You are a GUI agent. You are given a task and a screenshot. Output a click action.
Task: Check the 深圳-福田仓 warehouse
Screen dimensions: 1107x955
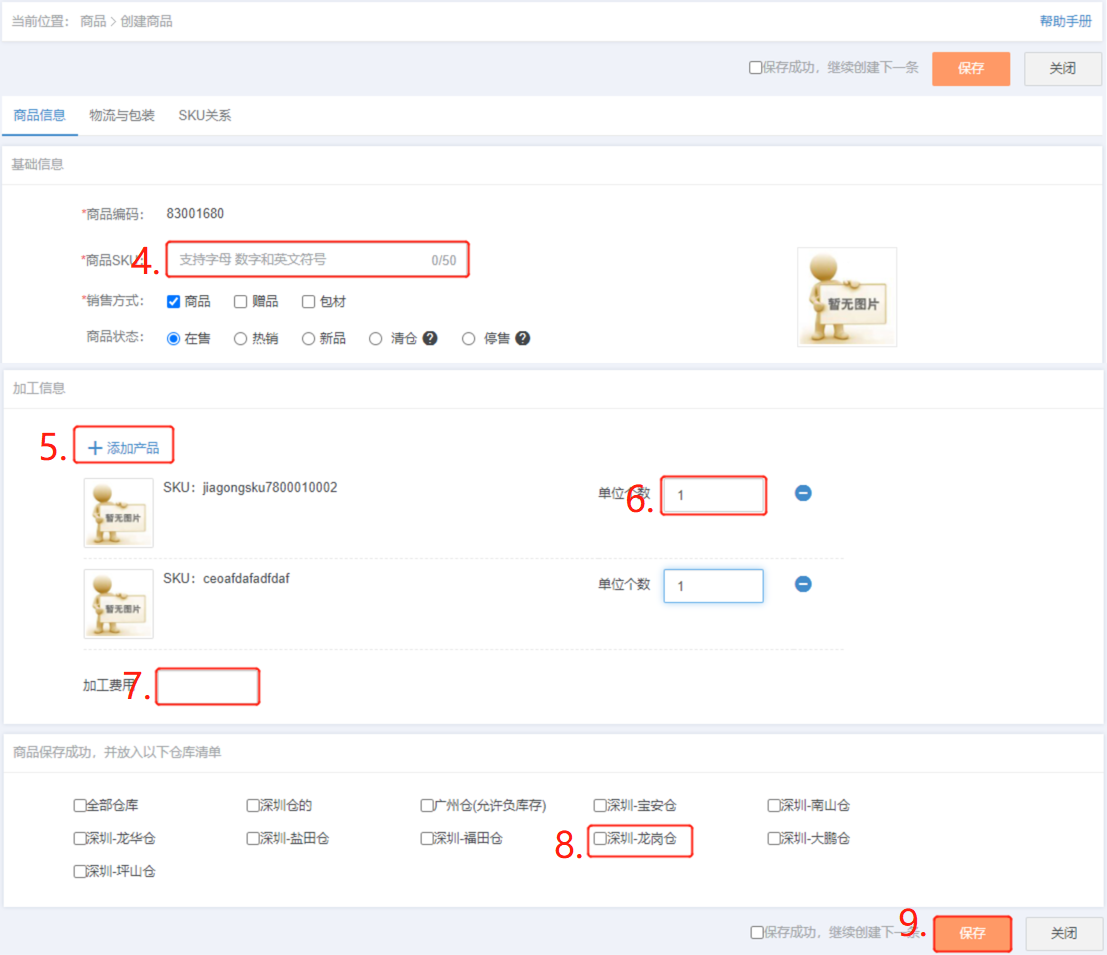(x=426, y=839)
